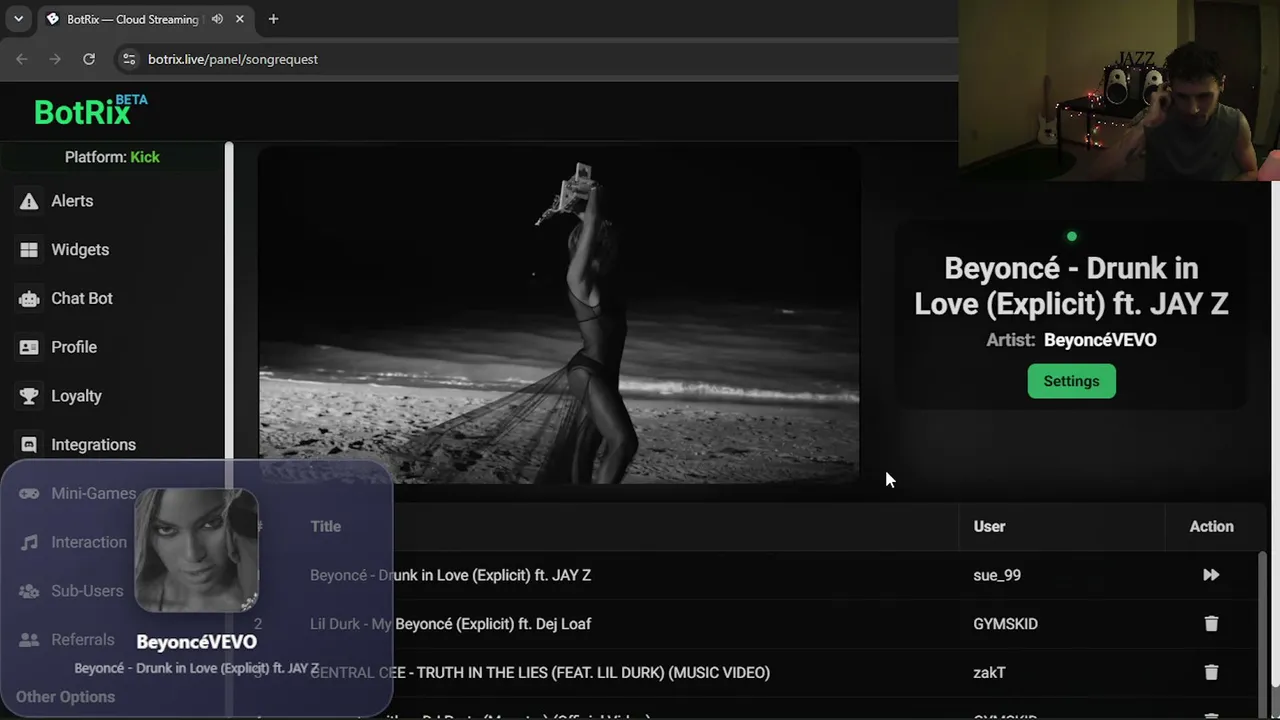Viewport: 1280px width, 720px height.
Task: Click the queue row title 'Beyoncé - Drunk in Love'
Action: tap(450, 575)
